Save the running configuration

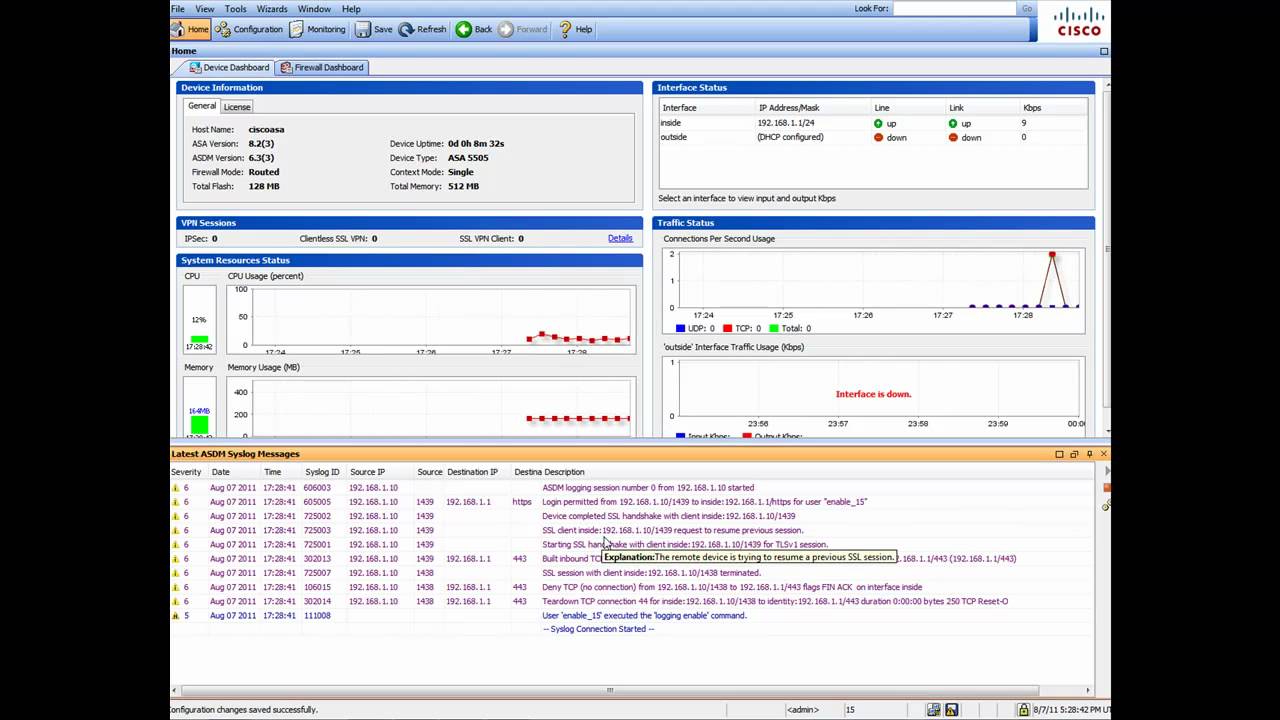point(374,29)
